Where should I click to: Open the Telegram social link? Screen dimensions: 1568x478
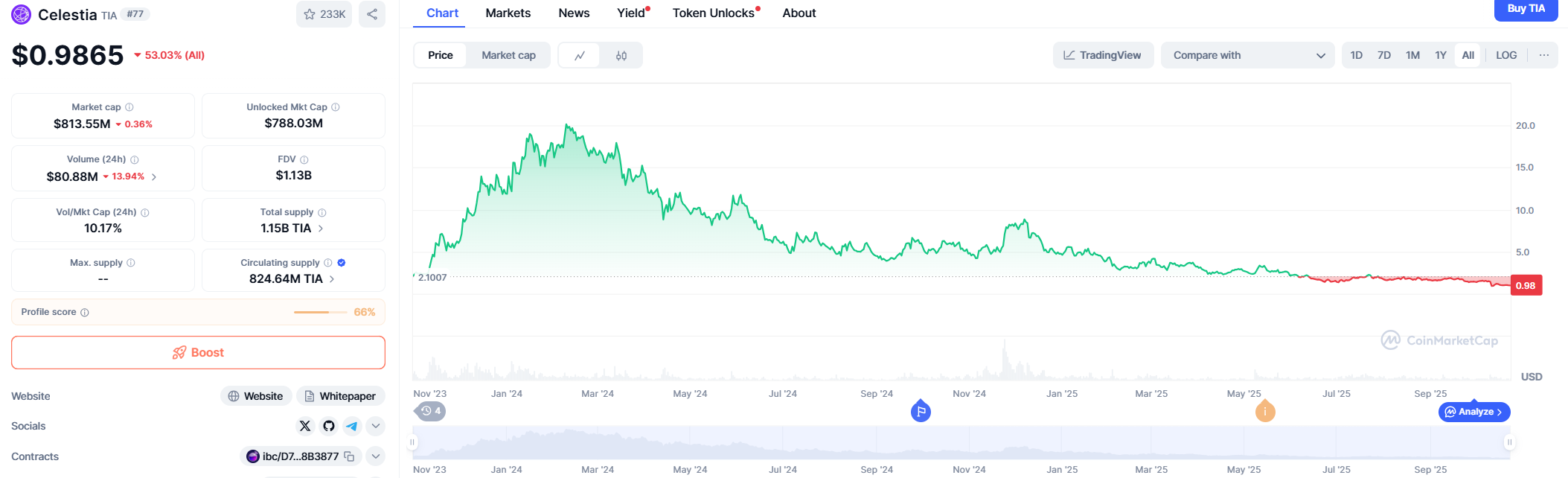click(x=352, y=426)
